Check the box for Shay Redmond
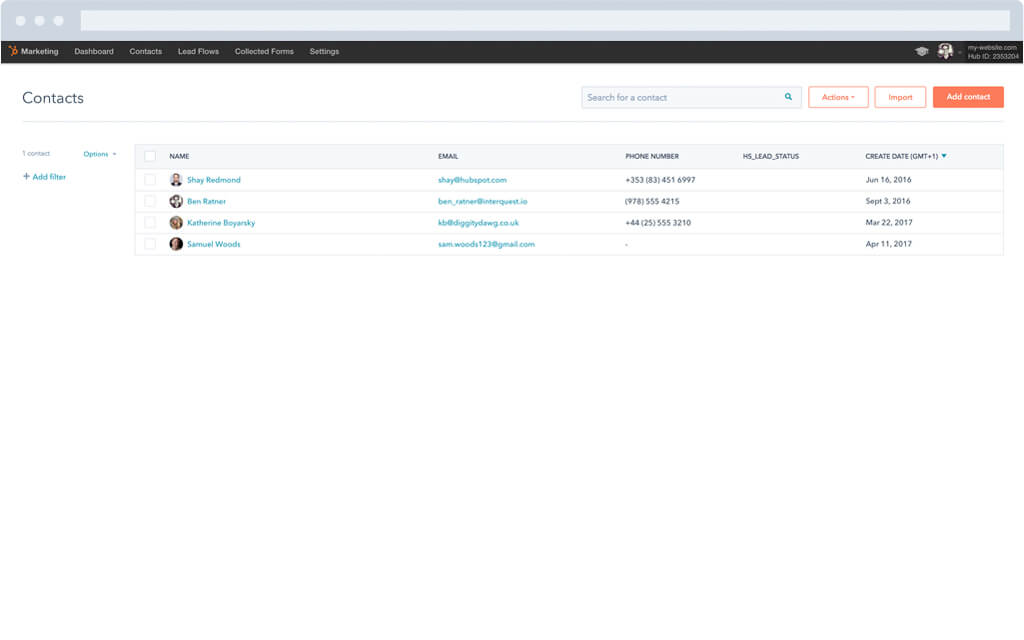This screenshot has height=640, width=1024. (x=150, y=180)
